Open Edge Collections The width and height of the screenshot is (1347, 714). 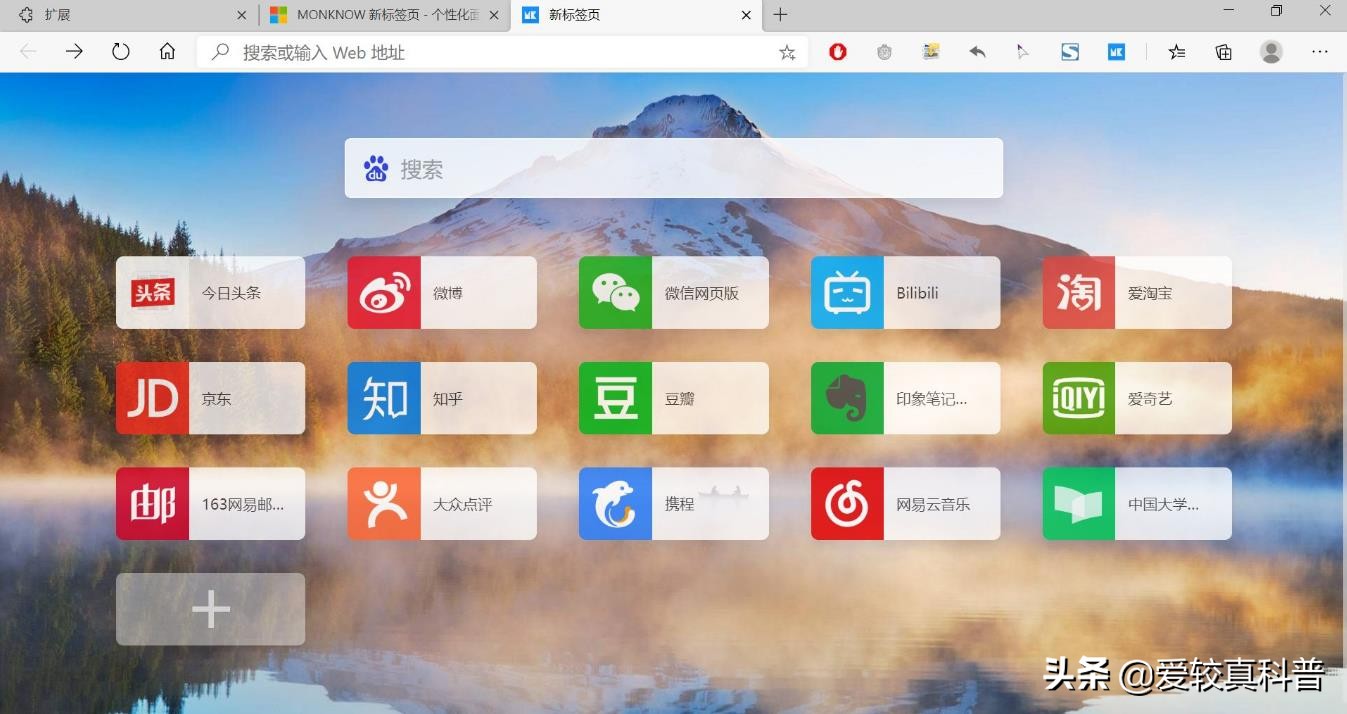click(x=1223, y=51)
